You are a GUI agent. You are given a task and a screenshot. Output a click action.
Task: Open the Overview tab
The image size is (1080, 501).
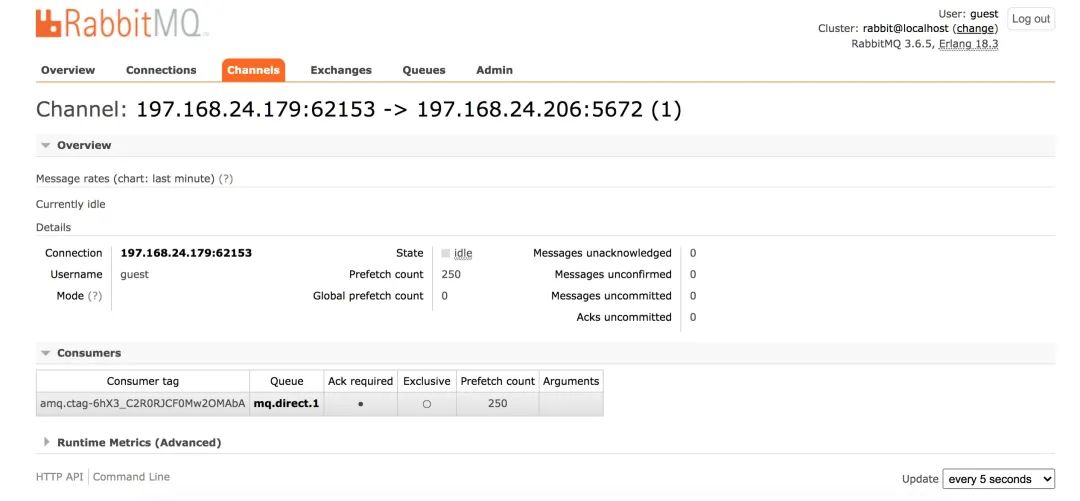pos(68,70)
